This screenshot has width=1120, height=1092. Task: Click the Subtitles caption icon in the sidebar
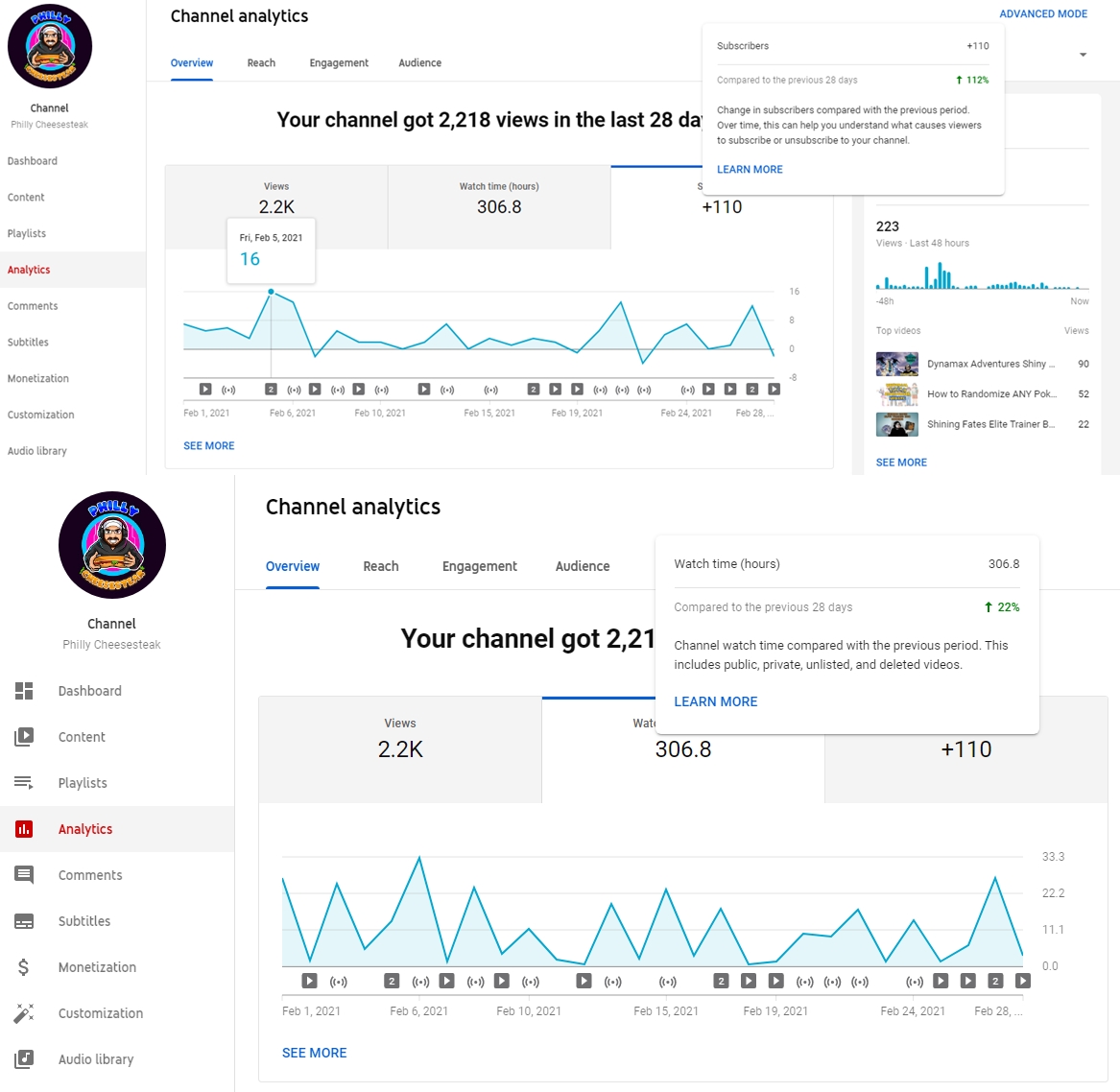[24, 921]
